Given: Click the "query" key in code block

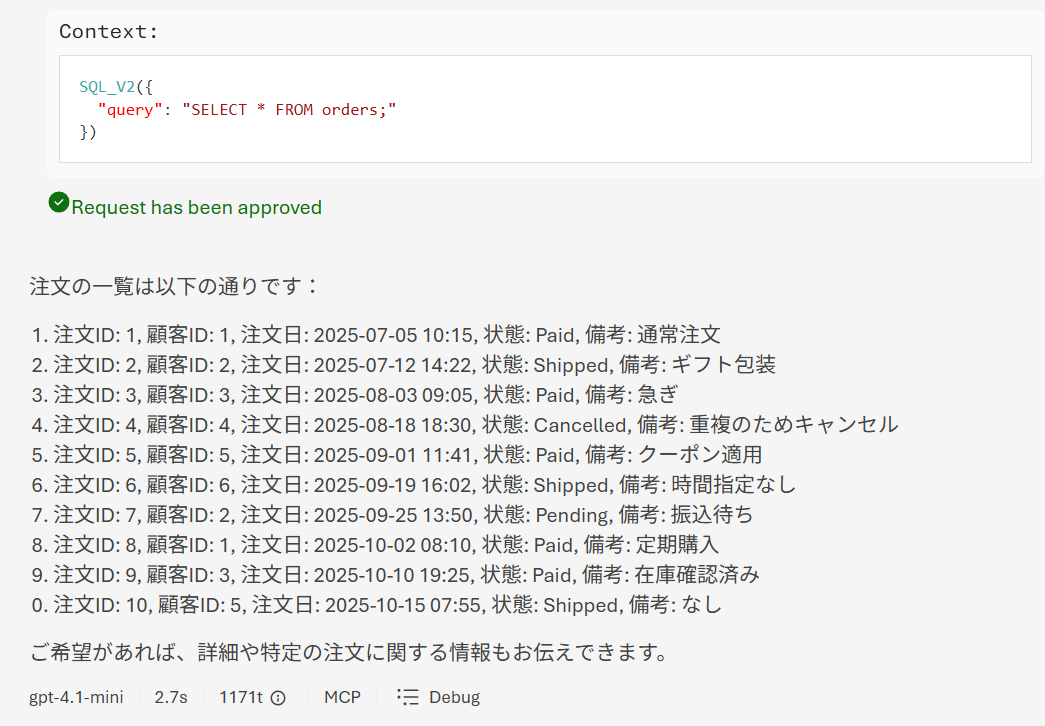Looking at the screenshot, I should tap(130, 109).
